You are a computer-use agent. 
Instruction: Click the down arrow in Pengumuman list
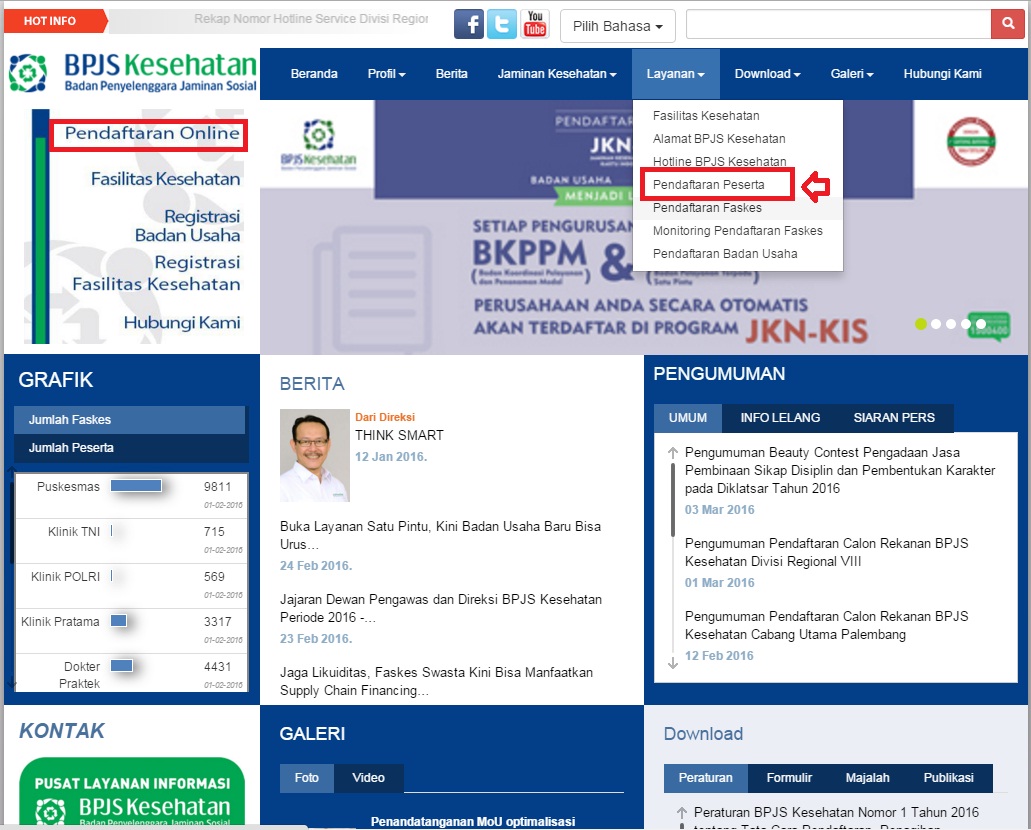click(x=673, y=663)
